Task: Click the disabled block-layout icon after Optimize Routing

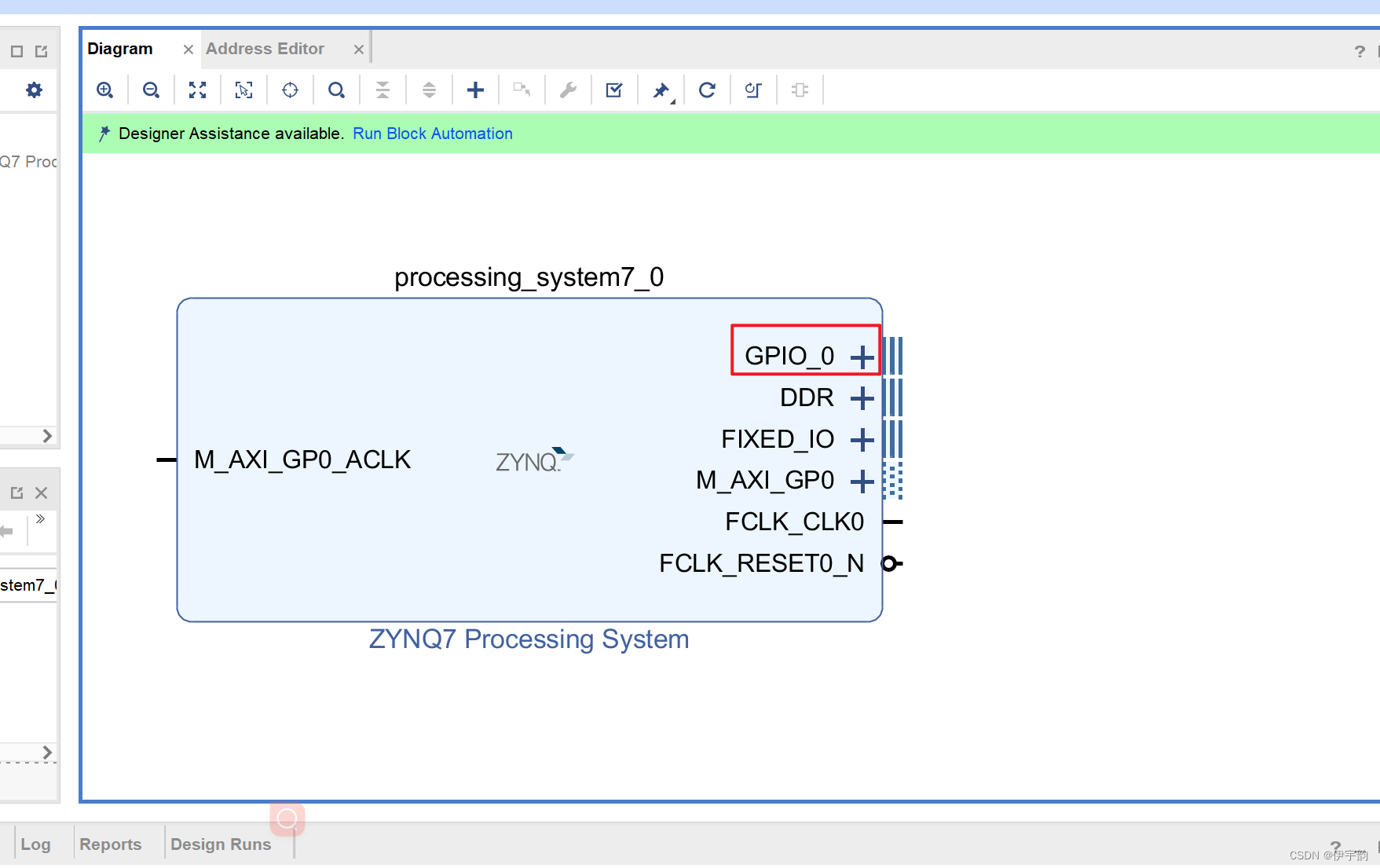Action: (x=800, y=90)
